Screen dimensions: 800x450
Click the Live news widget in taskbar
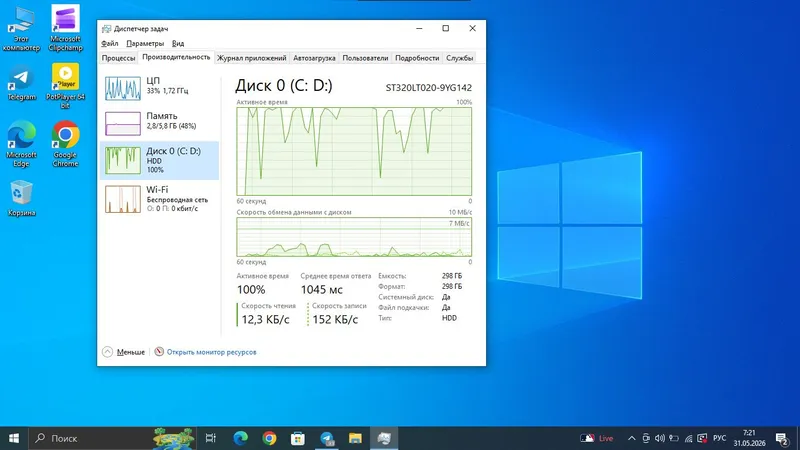[x=596, y=438]
